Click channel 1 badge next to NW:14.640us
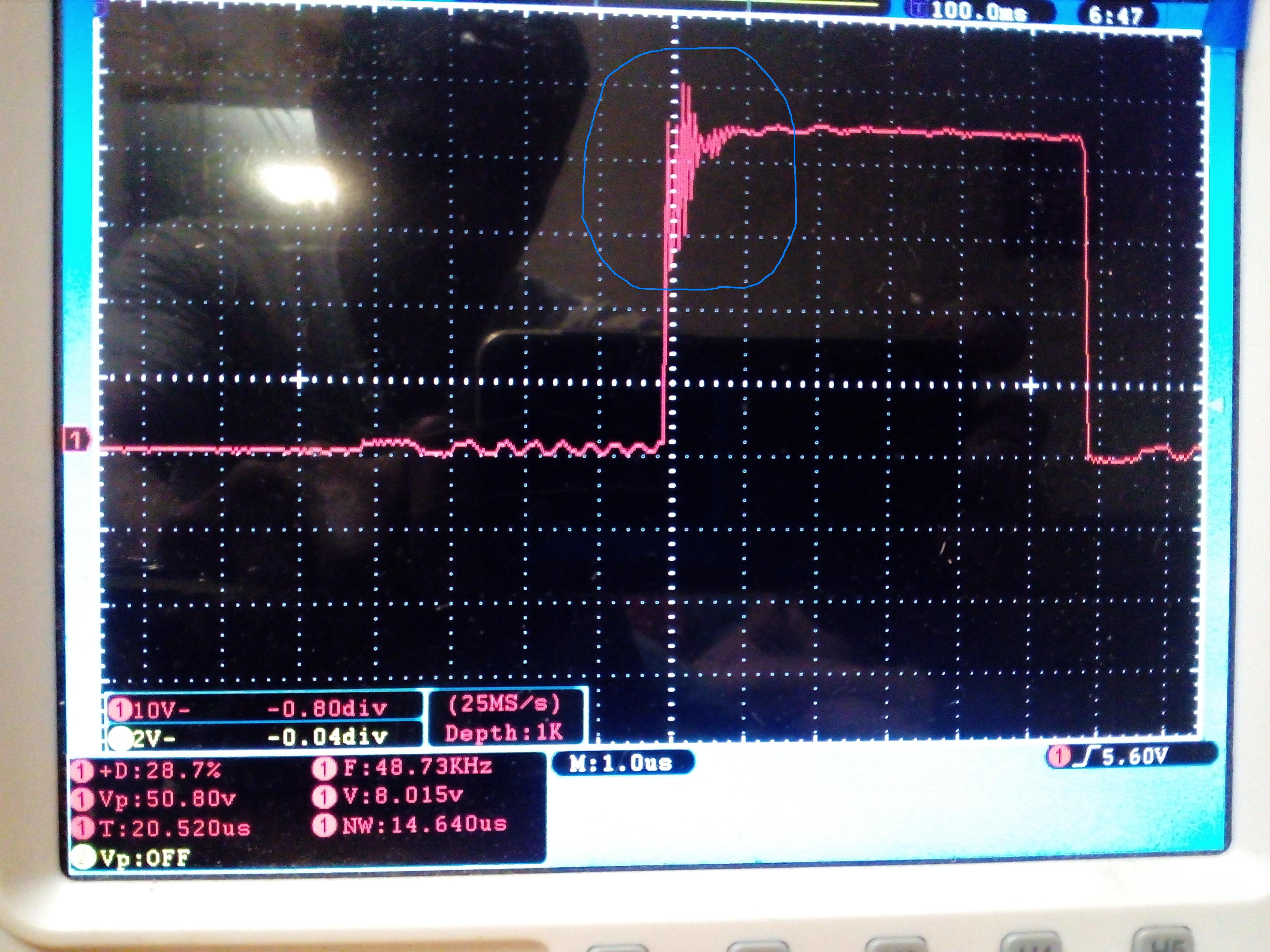 point(325,826)
